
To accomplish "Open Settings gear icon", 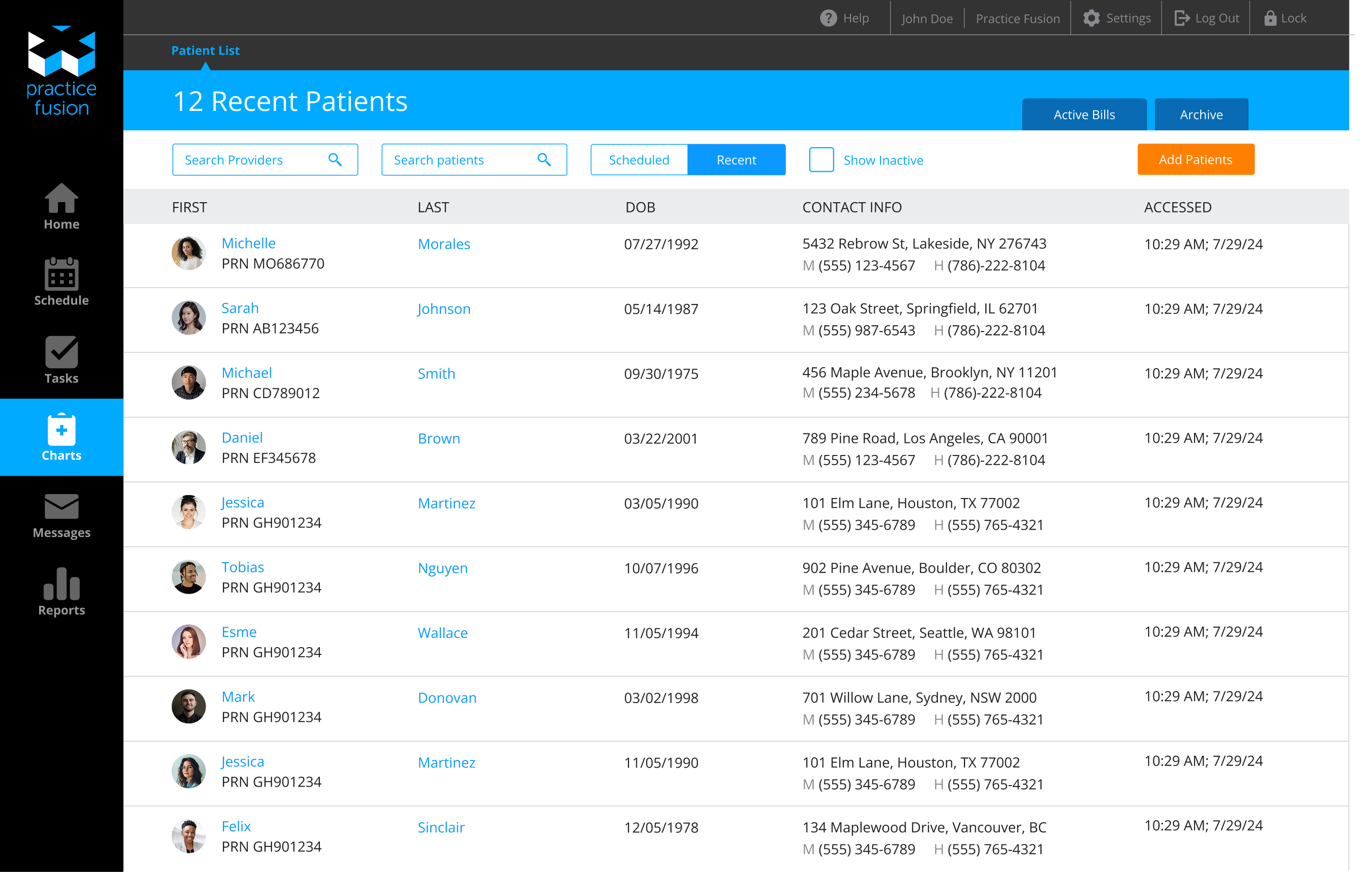I will click(1091, 18).
